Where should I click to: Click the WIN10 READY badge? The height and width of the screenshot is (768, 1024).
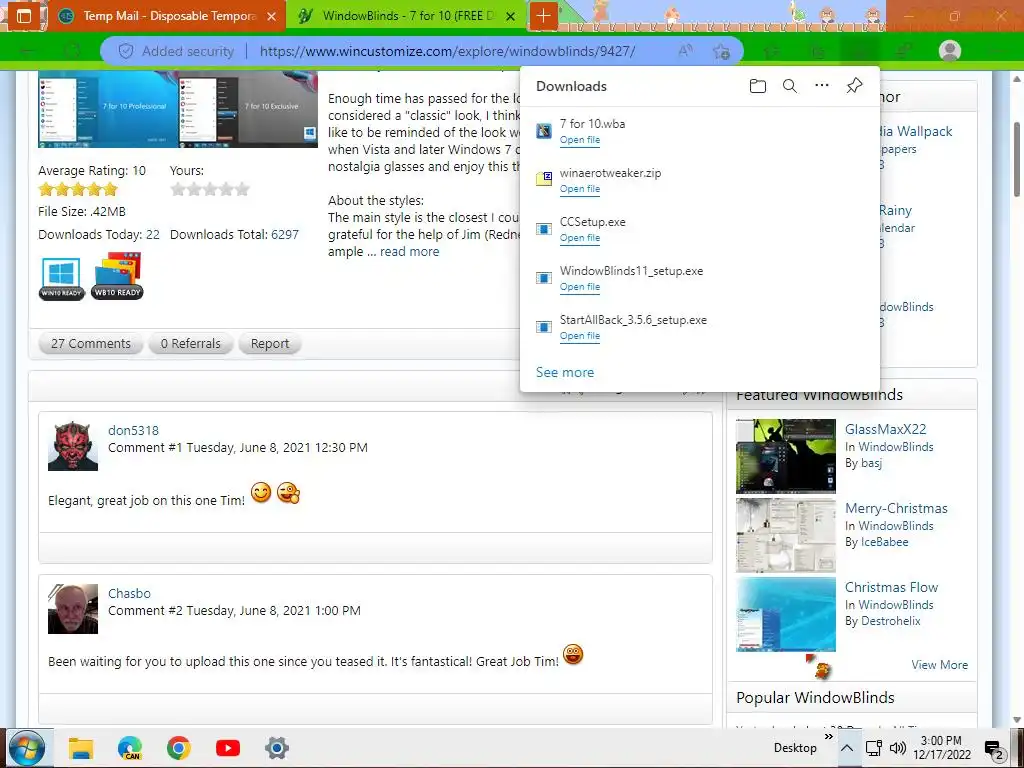click(61, 278)
